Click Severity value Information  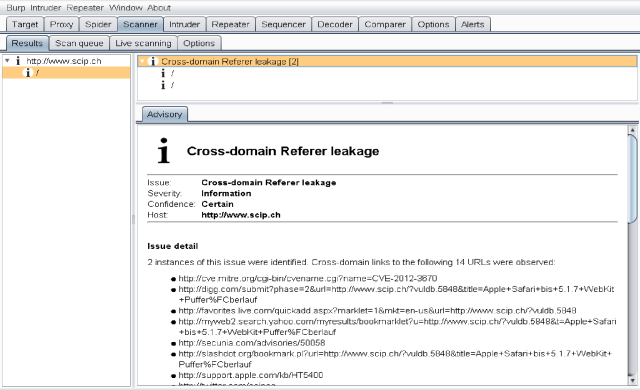pos(226,193)
